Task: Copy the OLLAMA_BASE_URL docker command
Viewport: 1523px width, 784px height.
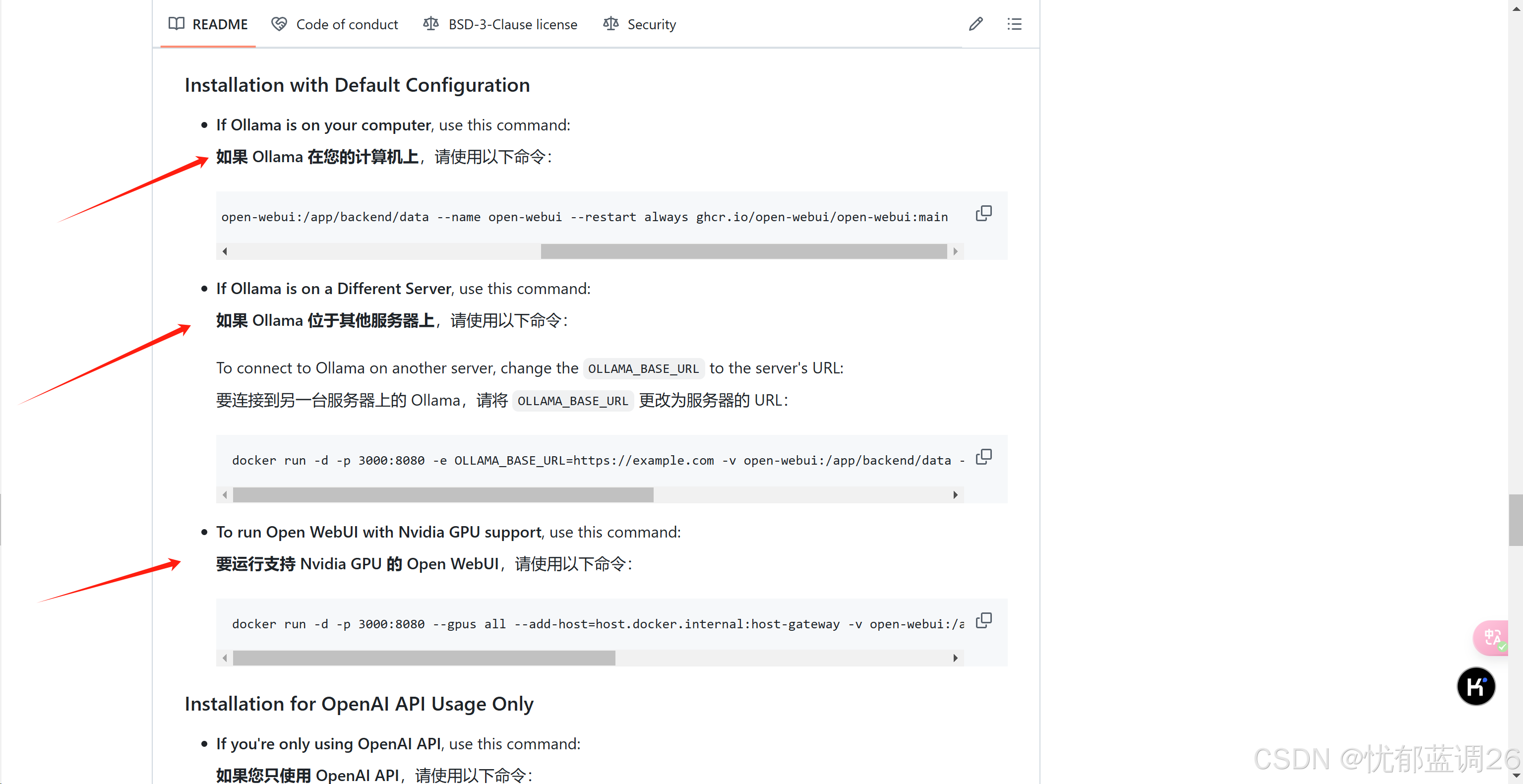Action: coord(983,457)
